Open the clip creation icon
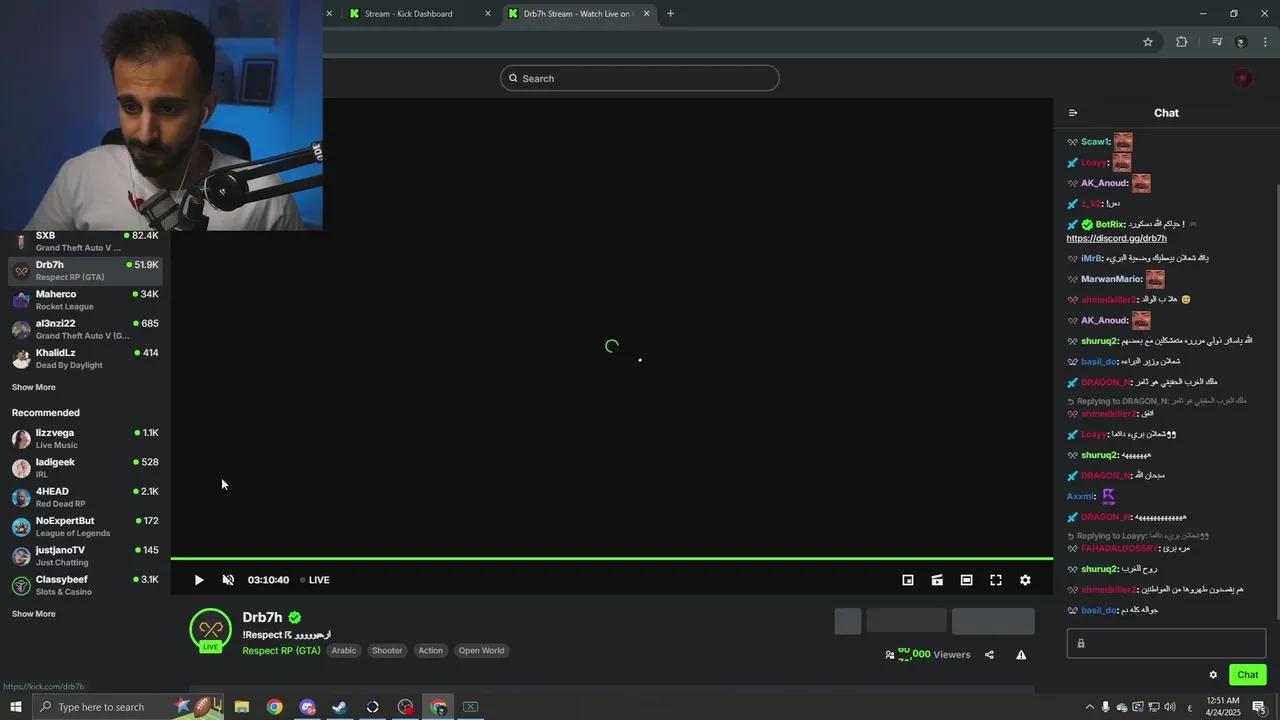Screen dimensions: 1280x720 [x=937, y=580]
